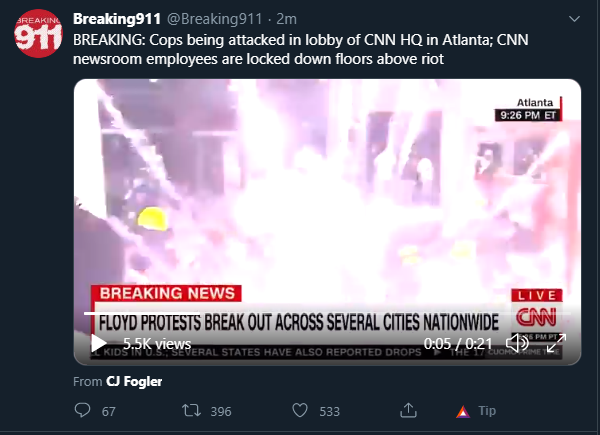Expand tweet options chevron menu

tap(574, 19)
